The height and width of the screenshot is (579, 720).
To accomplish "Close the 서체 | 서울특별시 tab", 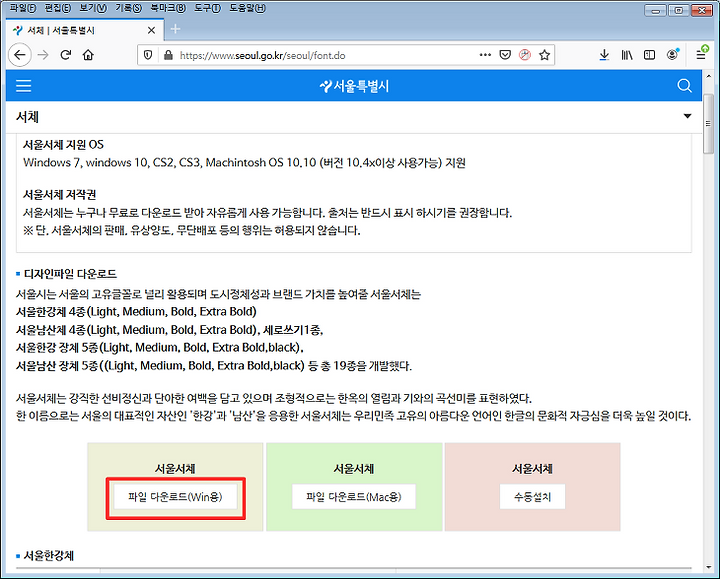I will point(151,30).
